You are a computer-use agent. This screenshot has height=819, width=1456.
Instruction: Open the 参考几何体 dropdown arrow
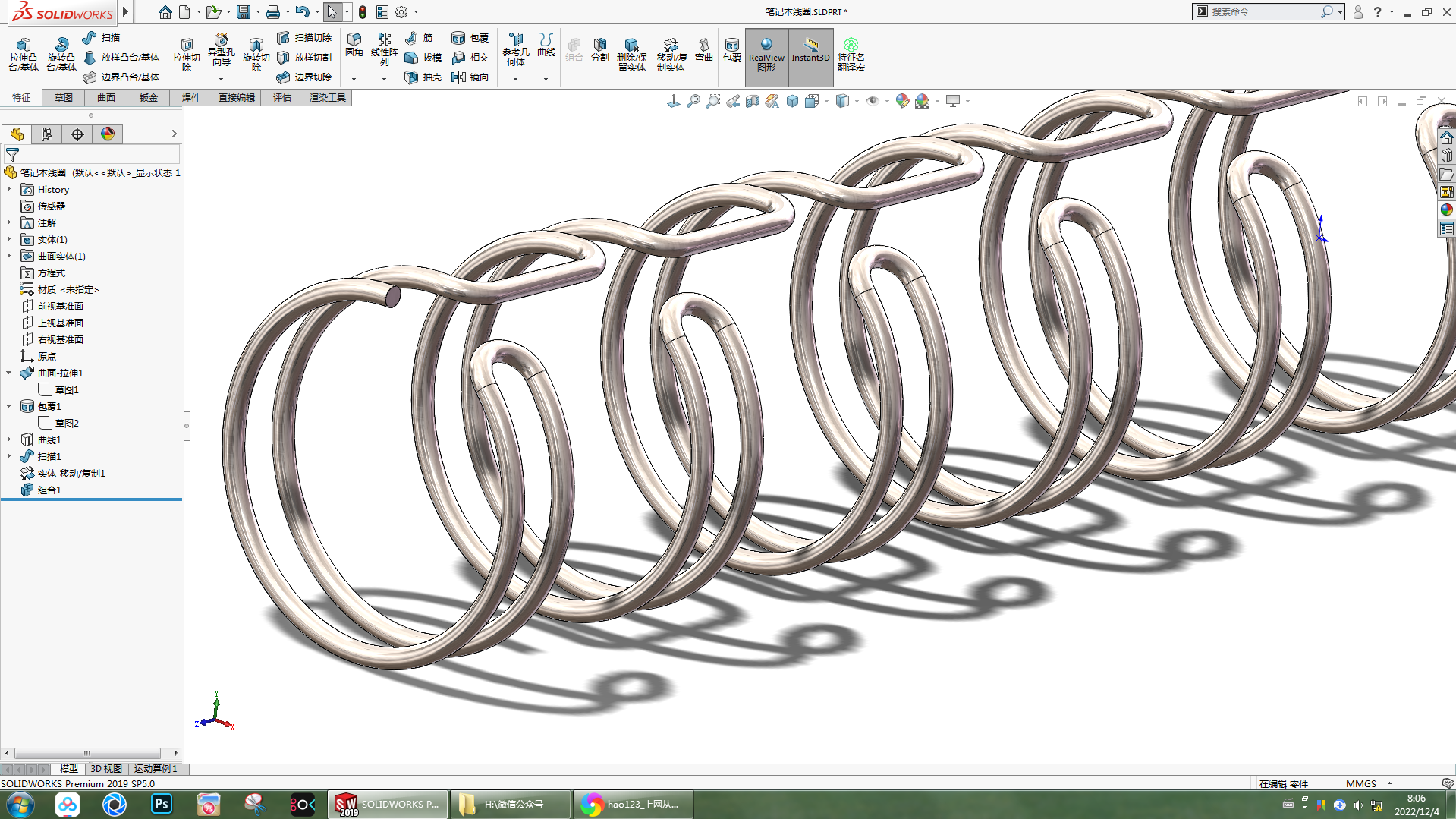coord(515,79)
